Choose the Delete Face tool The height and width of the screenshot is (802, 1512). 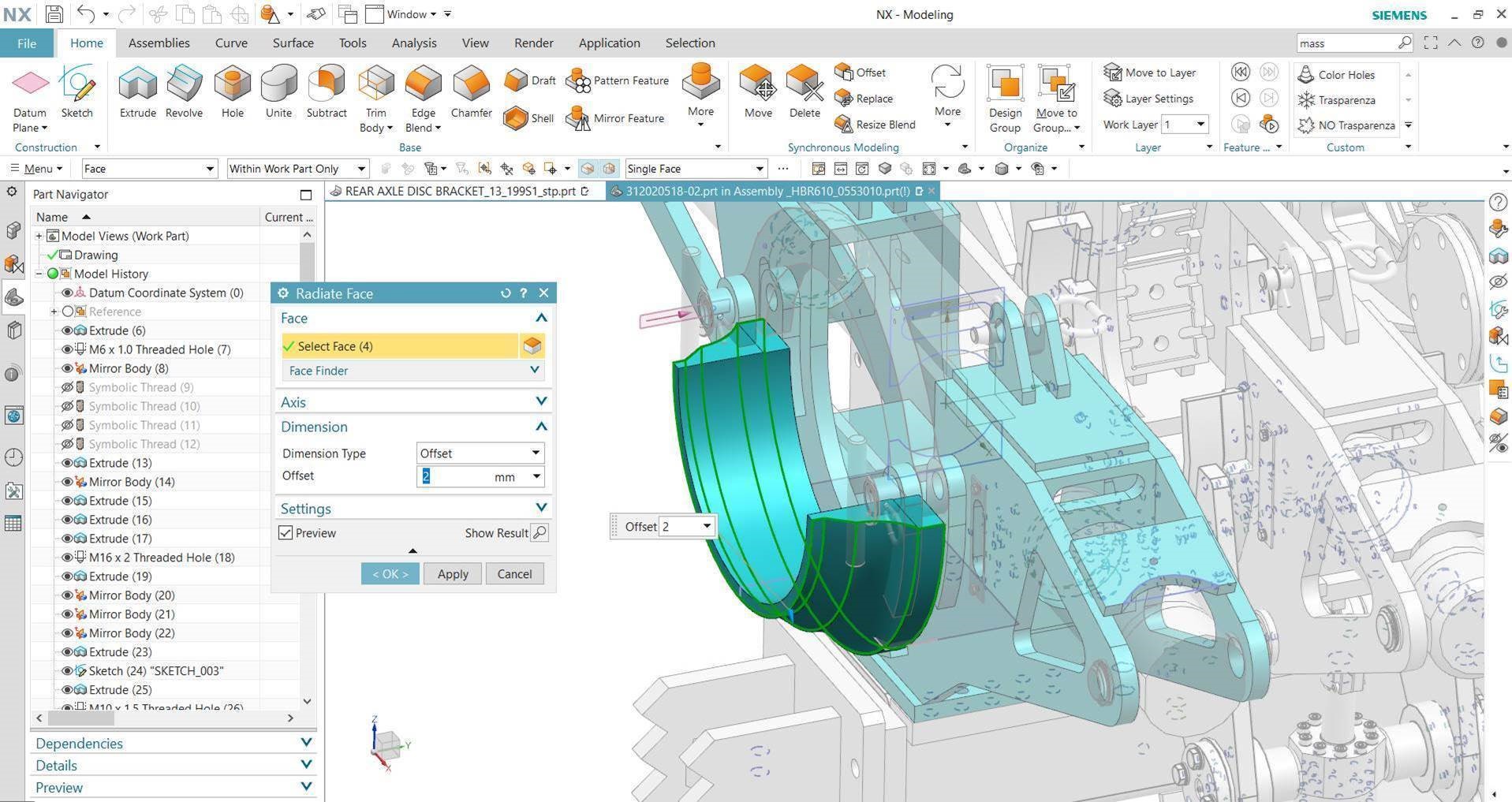[804, 92]
